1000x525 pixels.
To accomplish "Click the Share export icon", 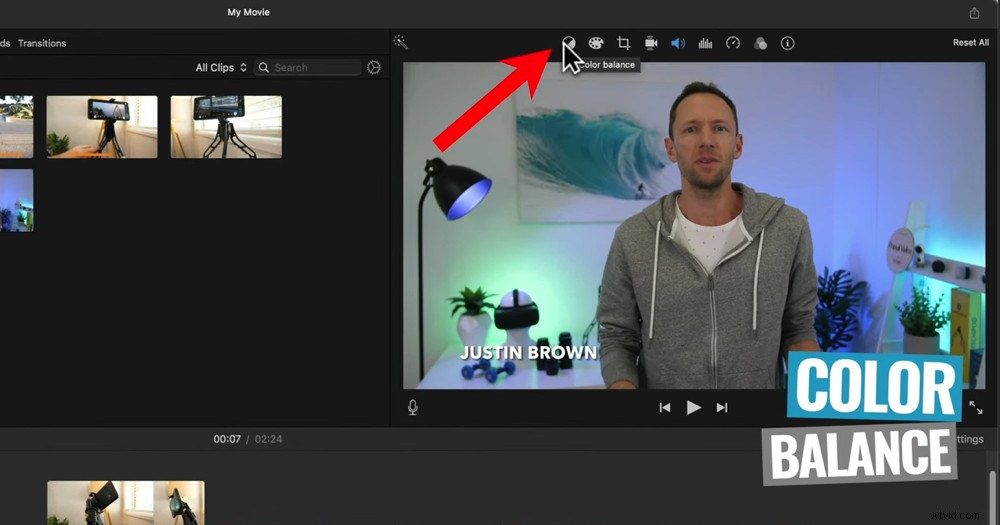I will pos(974,13).
